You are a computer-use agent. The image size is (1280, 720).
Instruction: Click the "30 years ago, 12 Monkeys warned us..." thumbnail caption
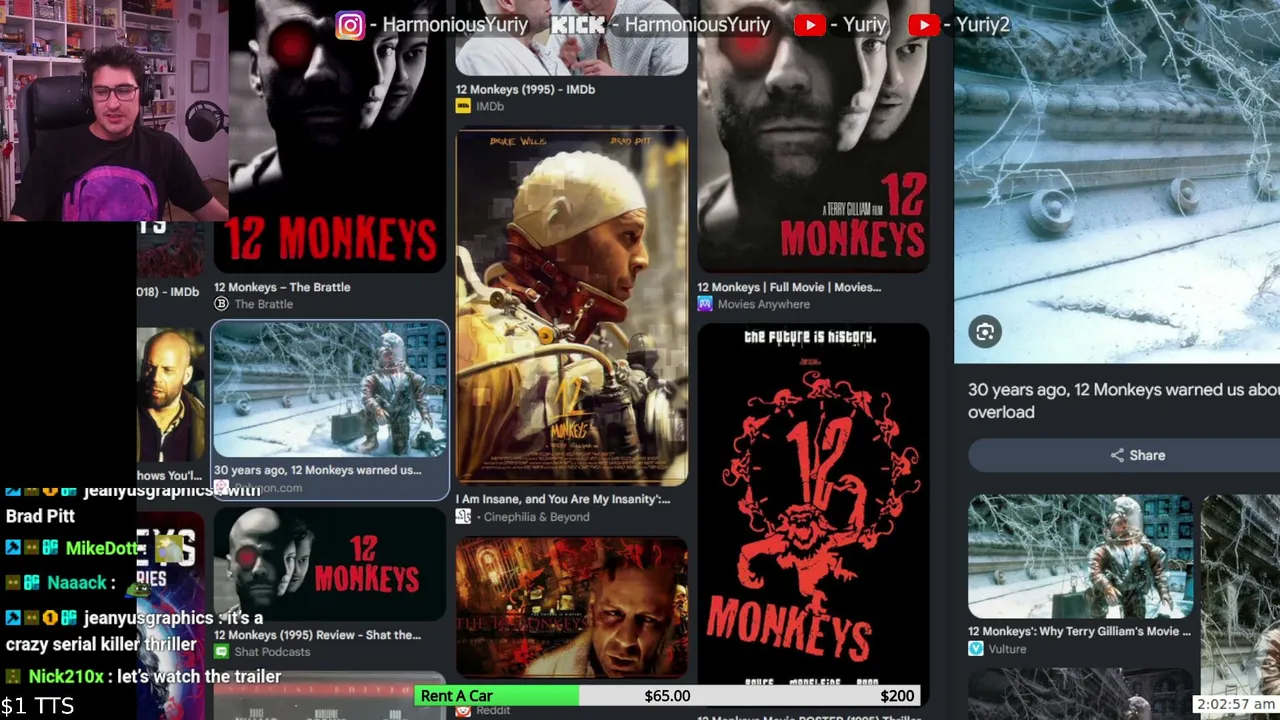[x=317, y=470]
